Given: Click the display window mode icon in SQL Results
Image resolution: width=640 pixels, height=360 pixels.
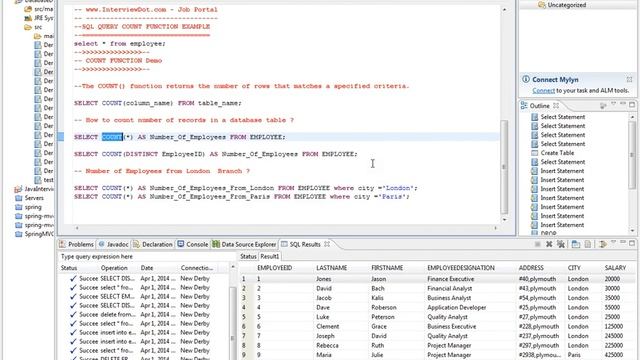Looking at the screenshot, I should point(576,244).
